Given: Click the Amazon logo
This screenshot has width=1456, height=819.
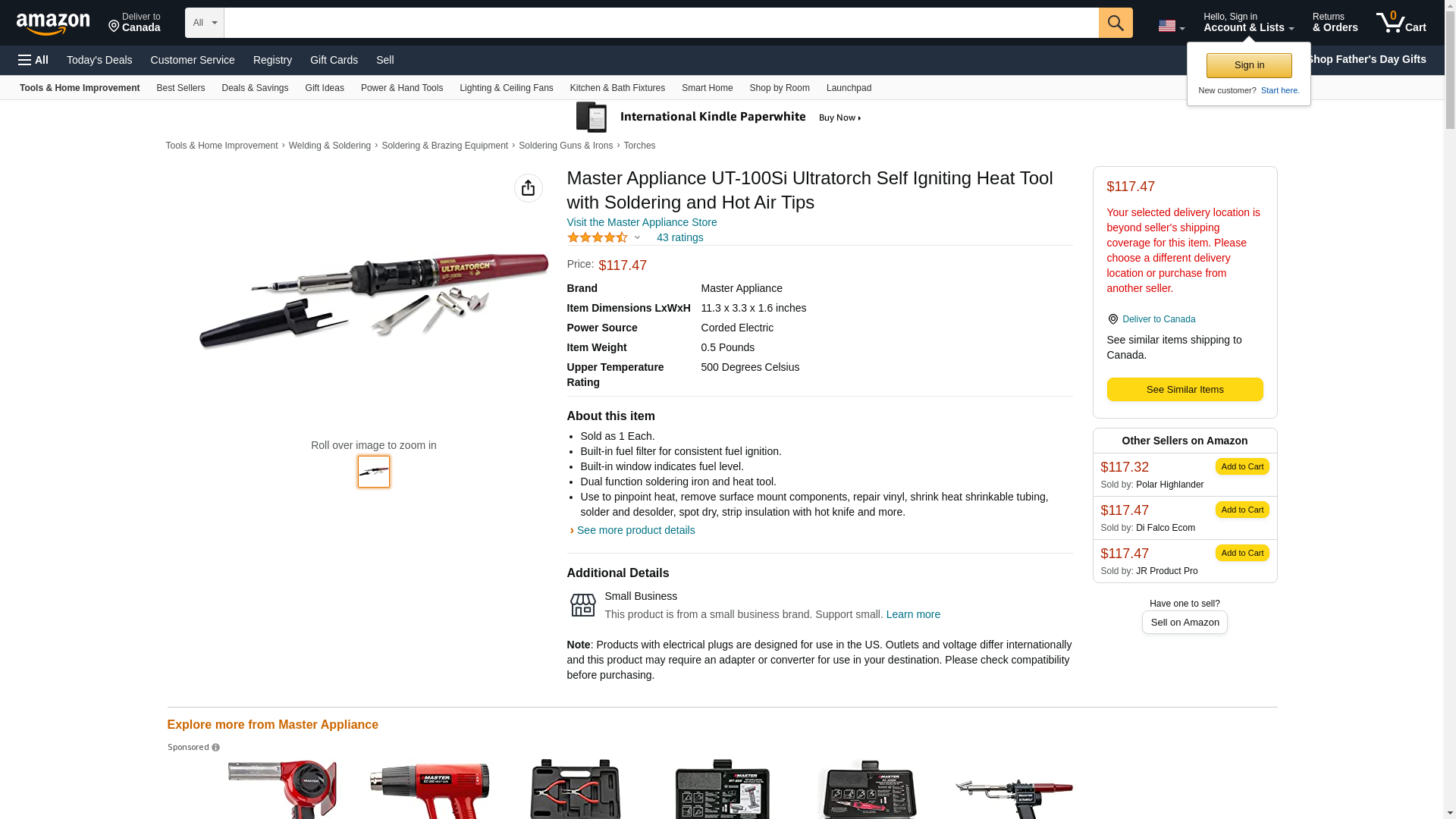Looking at the screenshot, I should pyautogui.click(x=53, y=24).
